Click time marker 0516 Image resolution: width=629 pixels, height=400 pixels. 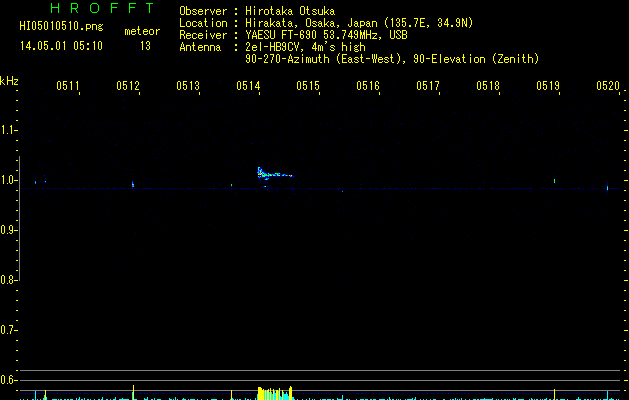point(368,86)
